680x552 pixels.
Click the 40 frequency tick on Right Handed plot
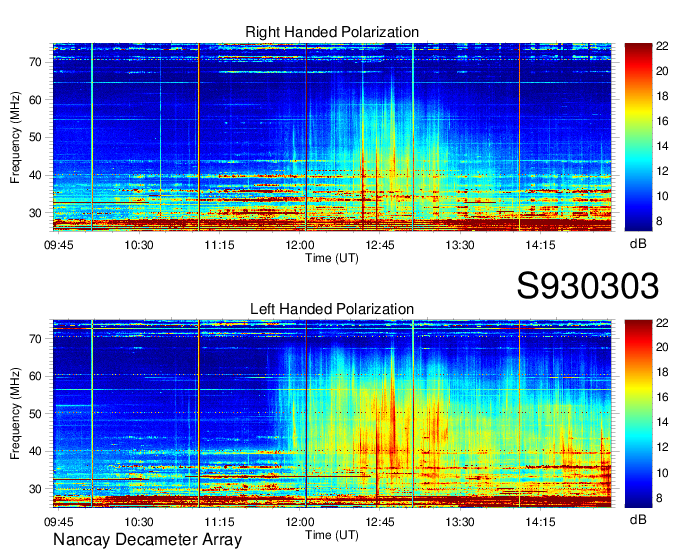pyautogui.click(x=36, y=176)
